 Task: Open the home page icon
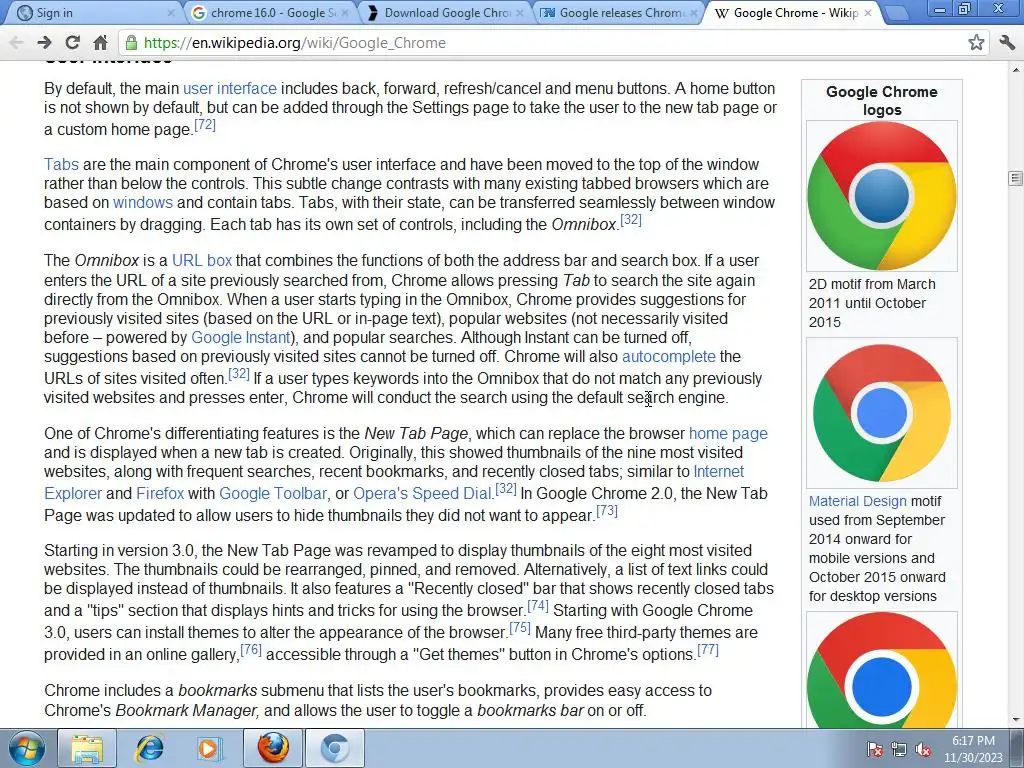tap(100, 43)
